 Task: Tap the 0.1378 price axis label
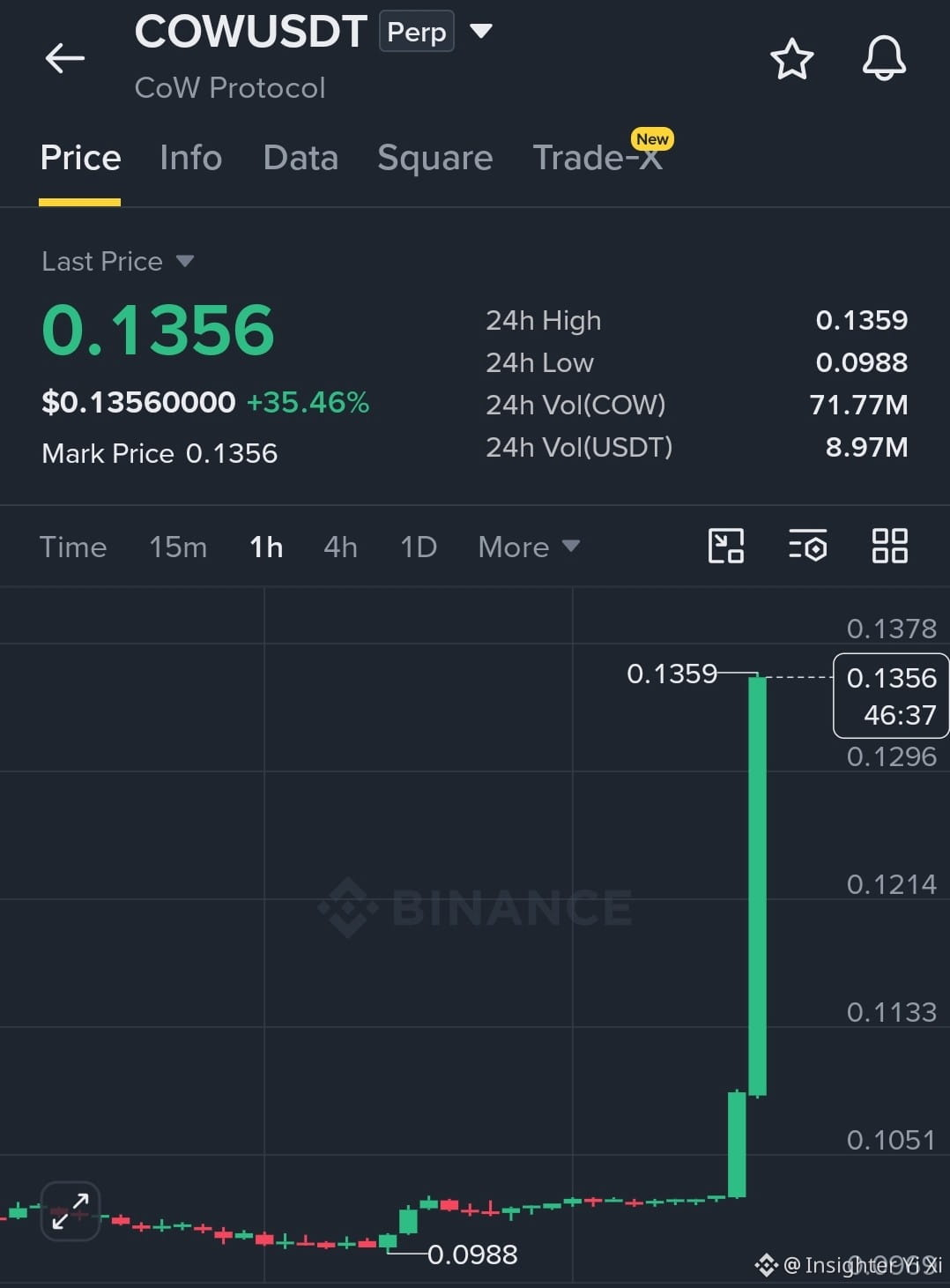click(891, 629)
